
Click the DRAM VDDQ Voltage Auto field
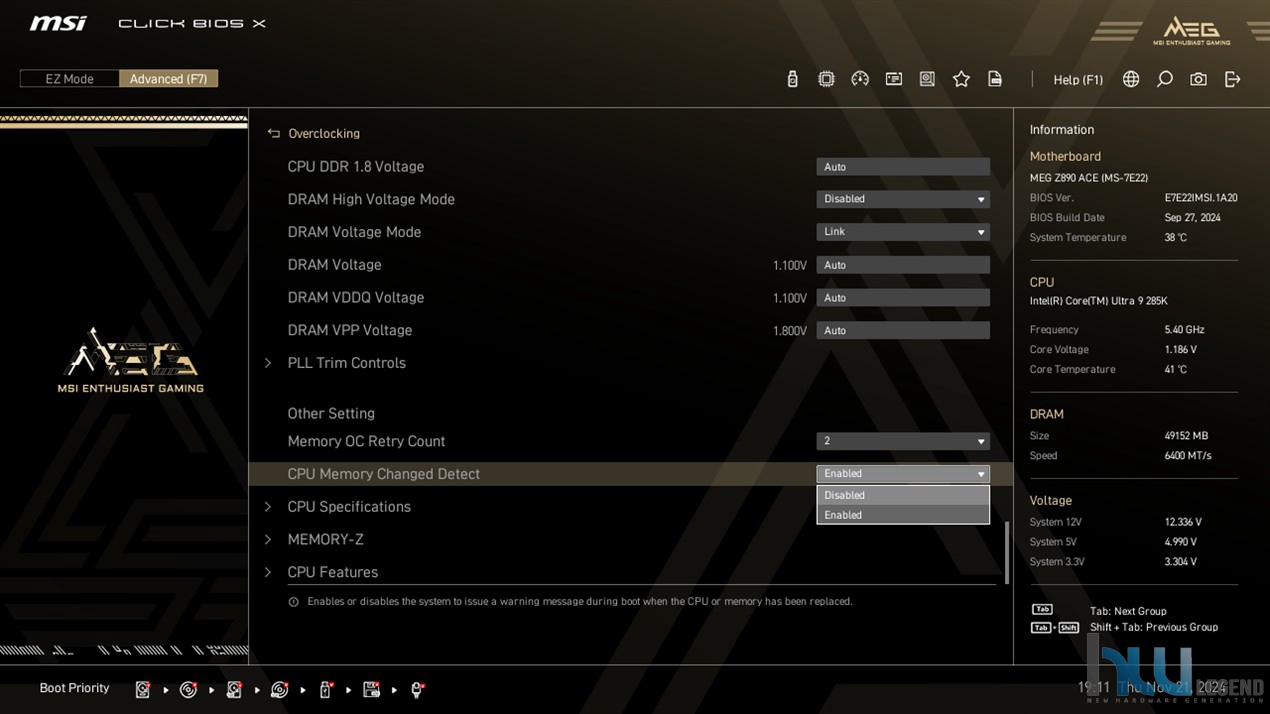pyautogui.click(x=903, y=298)
